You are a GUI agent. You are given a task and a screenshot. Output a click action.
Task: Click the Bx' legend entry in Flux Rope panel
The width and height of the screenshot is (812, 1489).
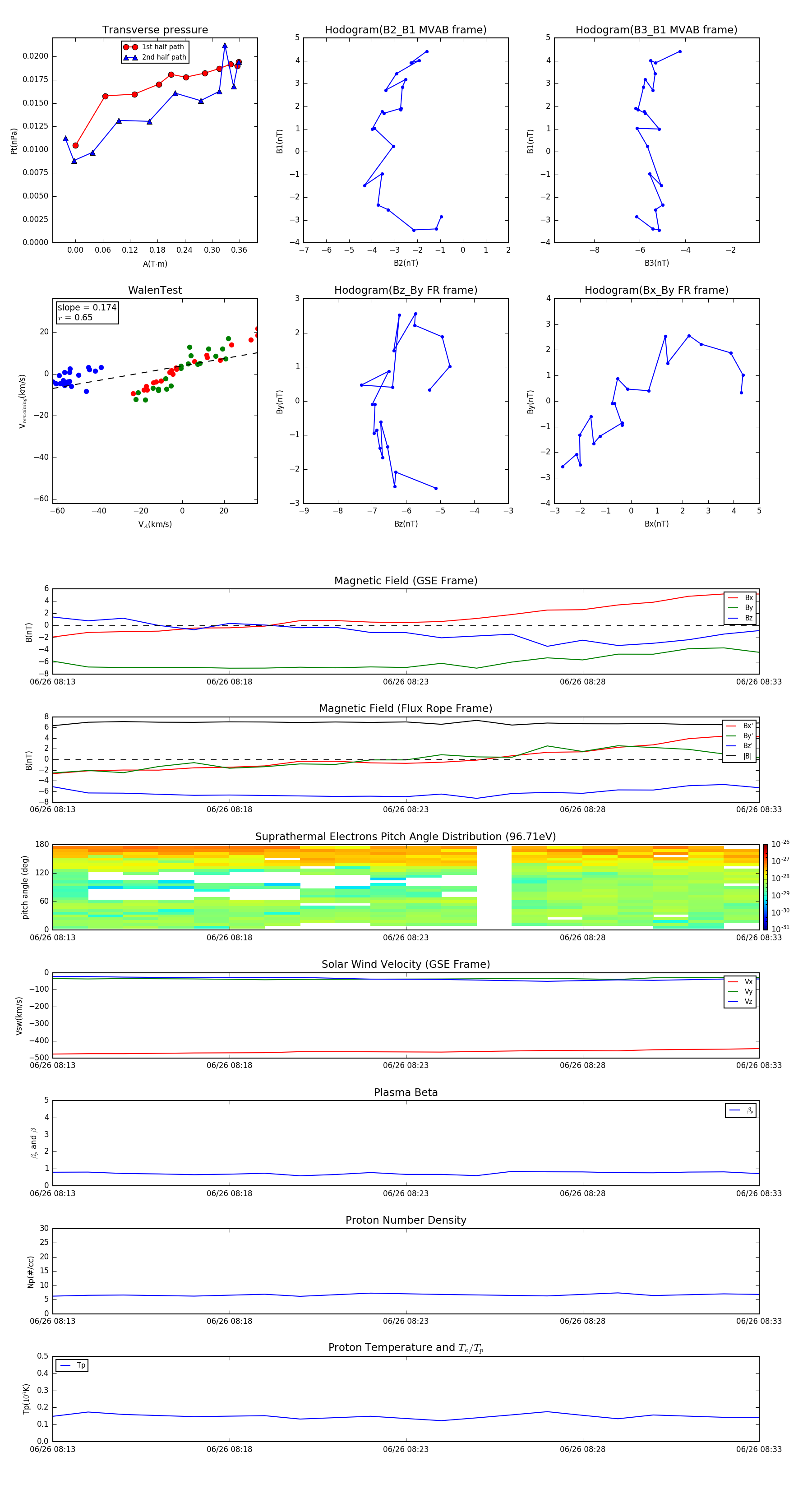(x=739, y=726)
